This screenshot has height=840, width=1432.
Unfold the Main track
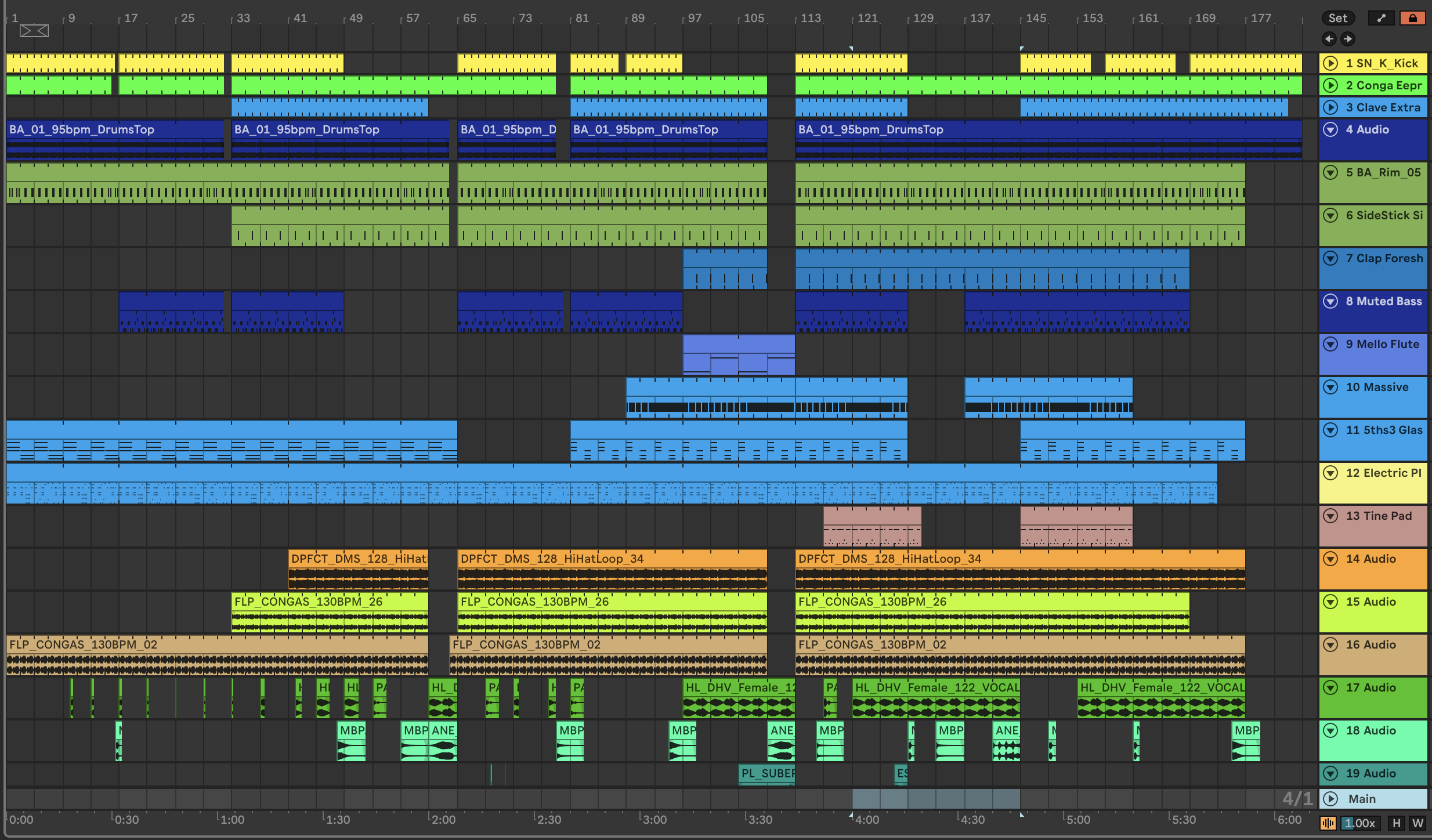(x=1330, y=799)
